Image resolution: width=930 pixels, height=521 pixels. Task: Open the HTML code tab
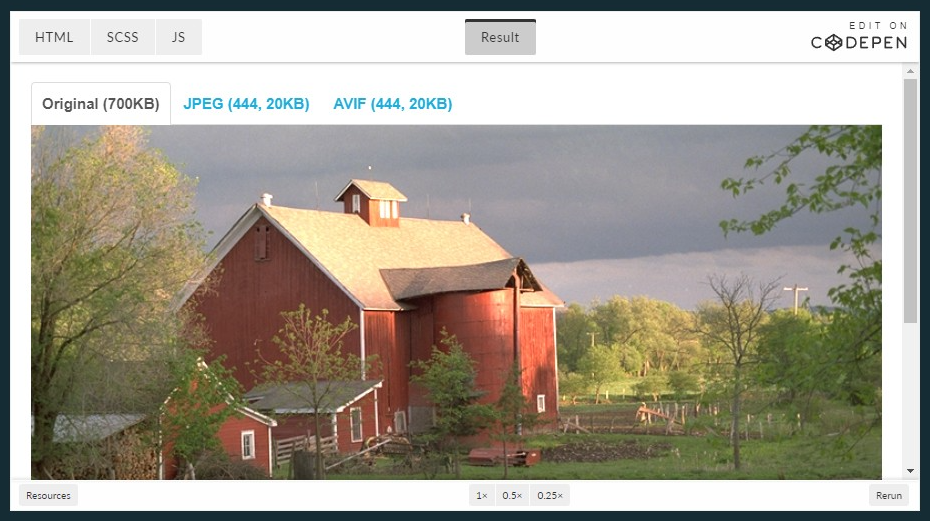click(x=54, y=37)
